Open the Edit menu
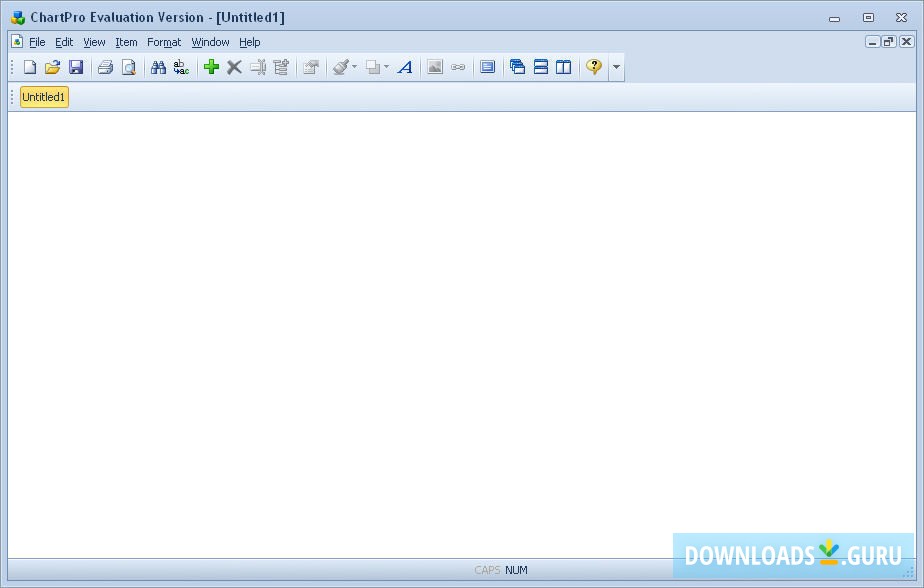The width and height of the screenshot is (924, 588). pyautogui.click(x=64, y=42)
